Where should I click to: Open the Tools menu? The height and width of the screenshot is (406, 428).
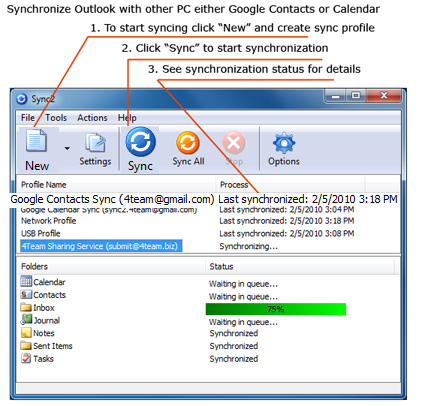click(x=56, y=118)
